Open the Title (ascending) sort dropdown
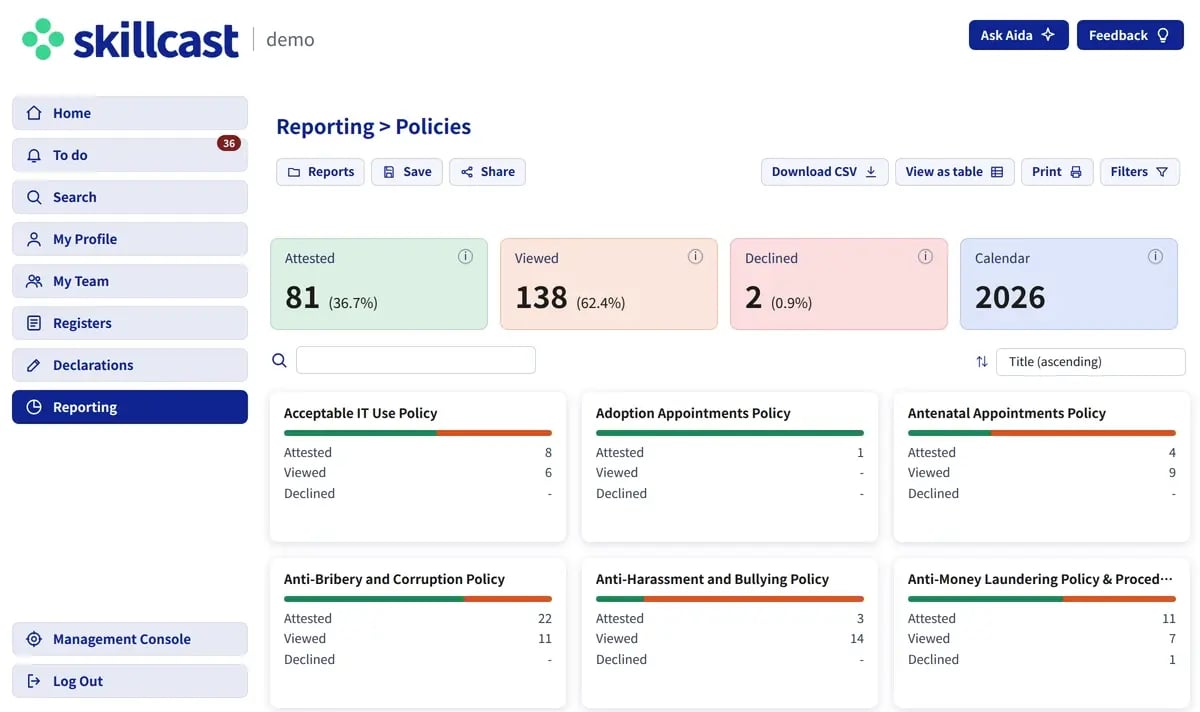This screenshot has height=712, width=1200. (1091, 362)
